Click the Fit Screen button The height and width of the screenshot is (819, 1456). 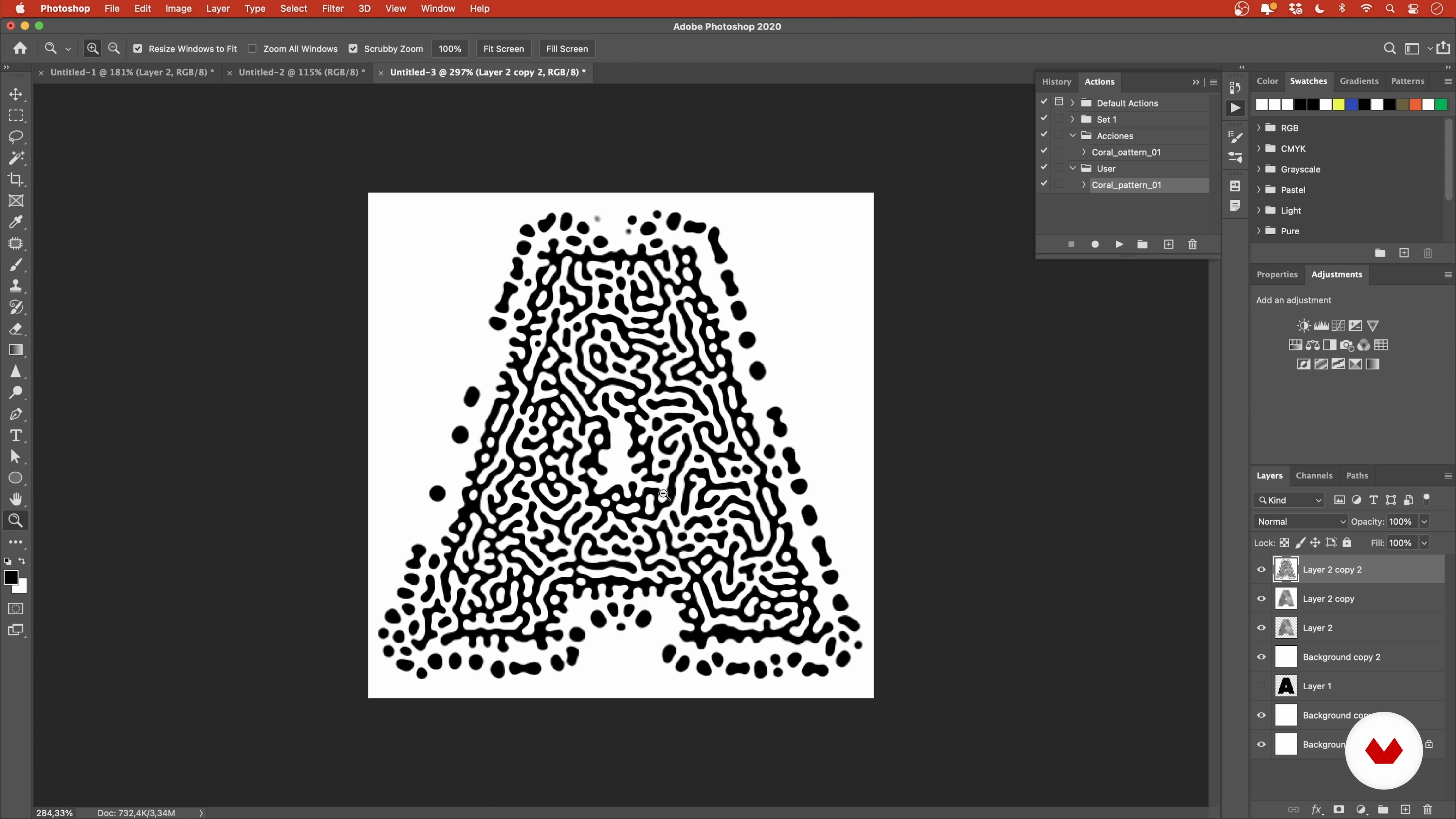coord(503,49)
